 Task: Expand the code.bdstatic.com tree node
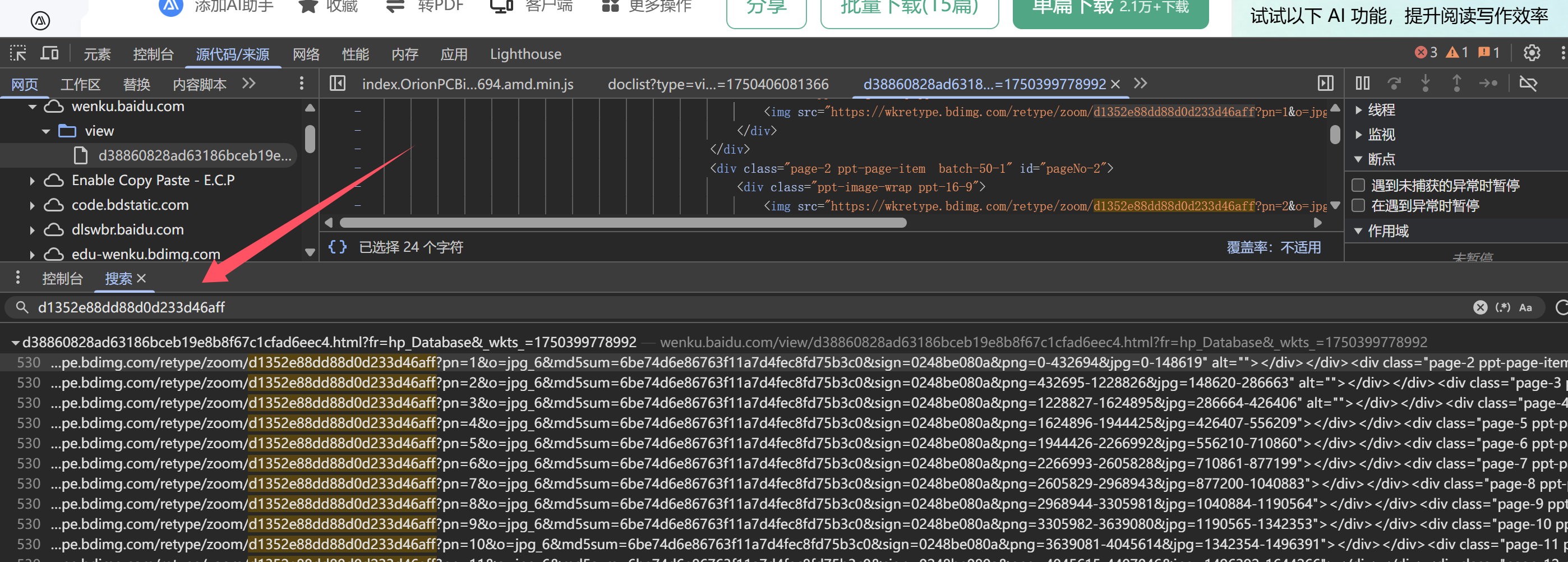[33, 205]
